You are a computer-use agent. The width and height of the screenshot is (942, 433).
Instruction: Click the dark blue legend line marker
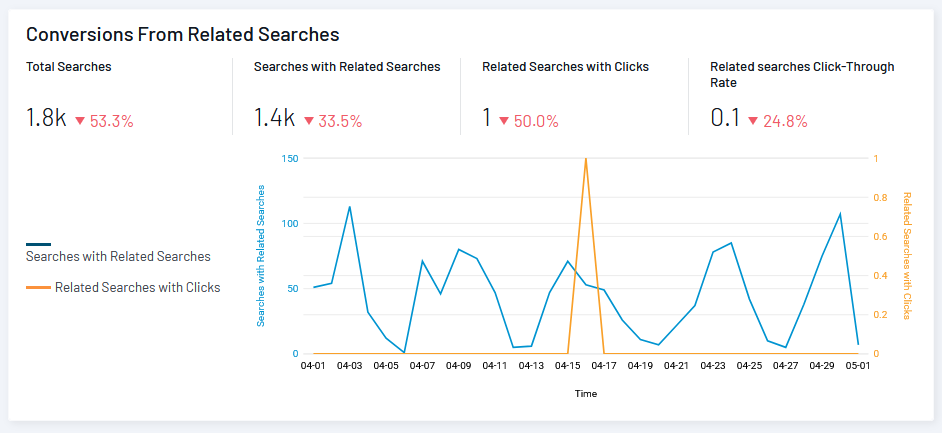coord(39,244)
